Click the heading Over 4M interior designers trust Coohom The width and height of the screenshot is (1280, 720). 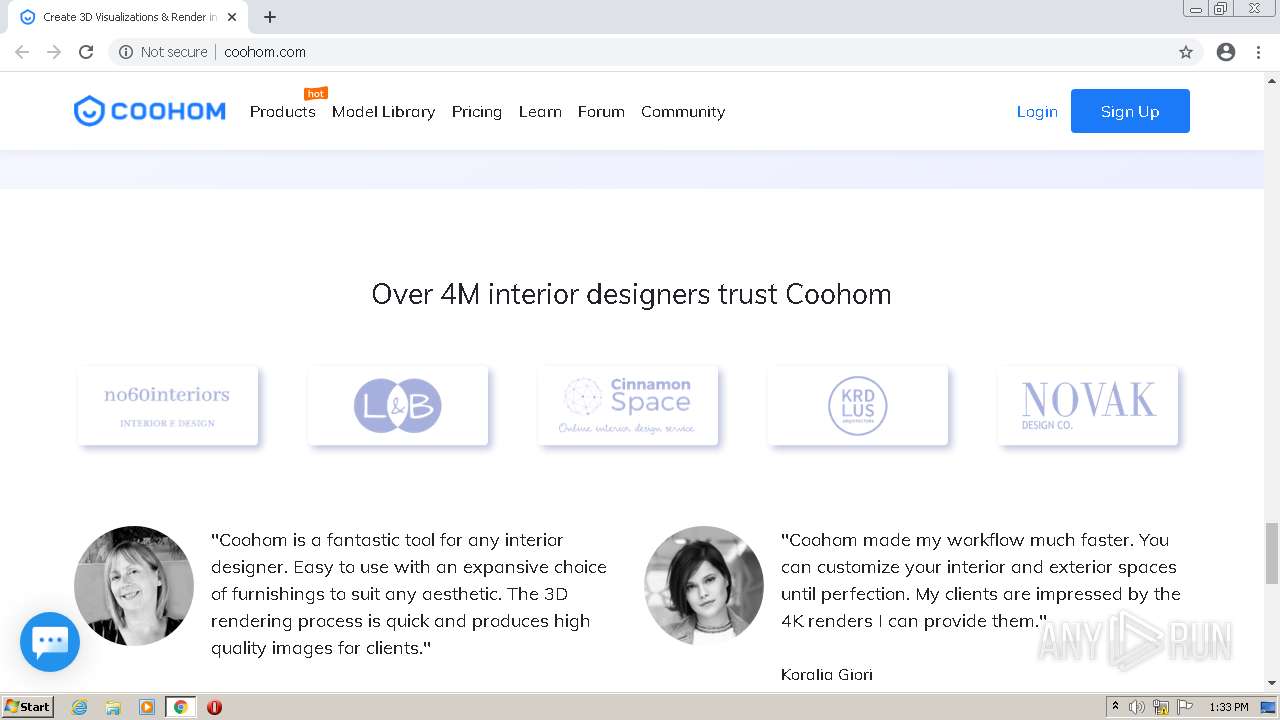click(631, 294)
